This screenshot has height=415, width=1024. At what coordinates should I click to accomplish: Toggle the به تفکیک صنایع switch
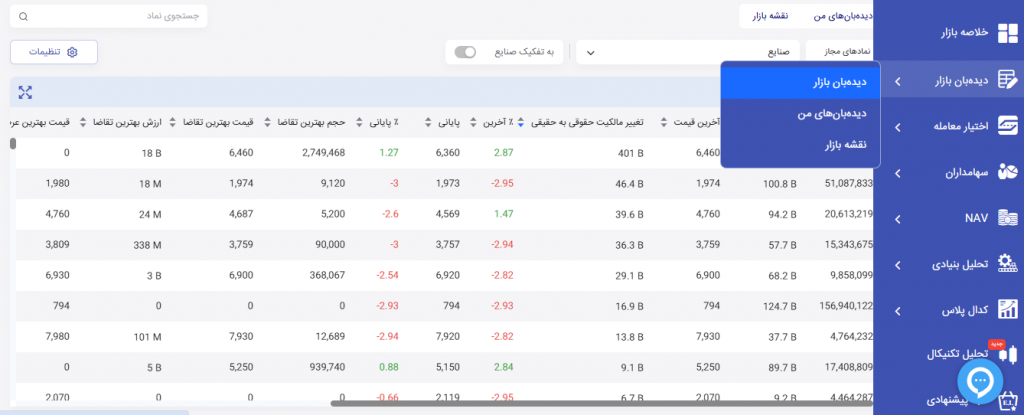pyautogui.click(x=465, y=52)
